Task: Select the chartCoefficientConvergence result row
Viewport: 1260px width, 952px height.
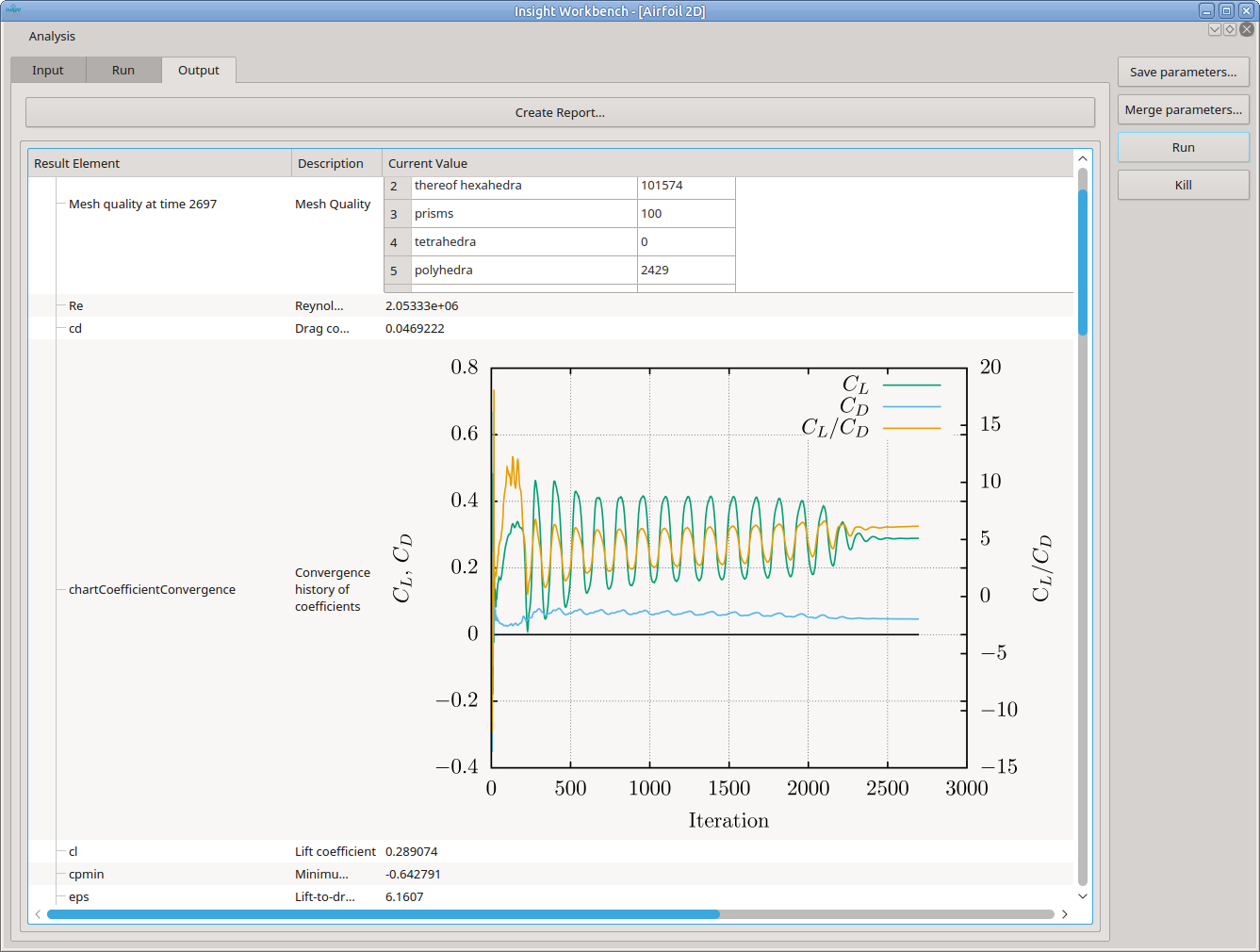Action: [152, 590]
